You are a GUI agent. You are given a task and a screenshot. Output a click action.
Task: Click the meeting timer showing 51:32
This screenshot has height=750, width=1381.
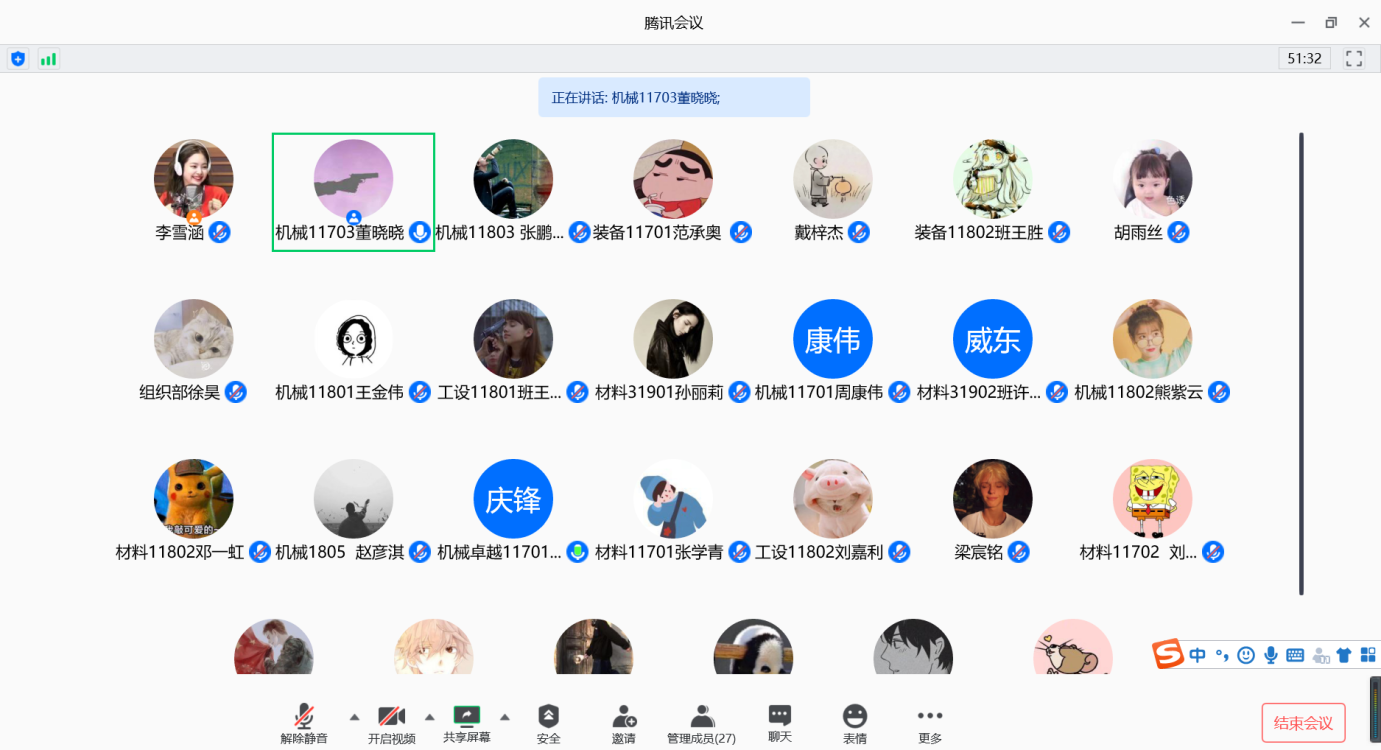1304,59
